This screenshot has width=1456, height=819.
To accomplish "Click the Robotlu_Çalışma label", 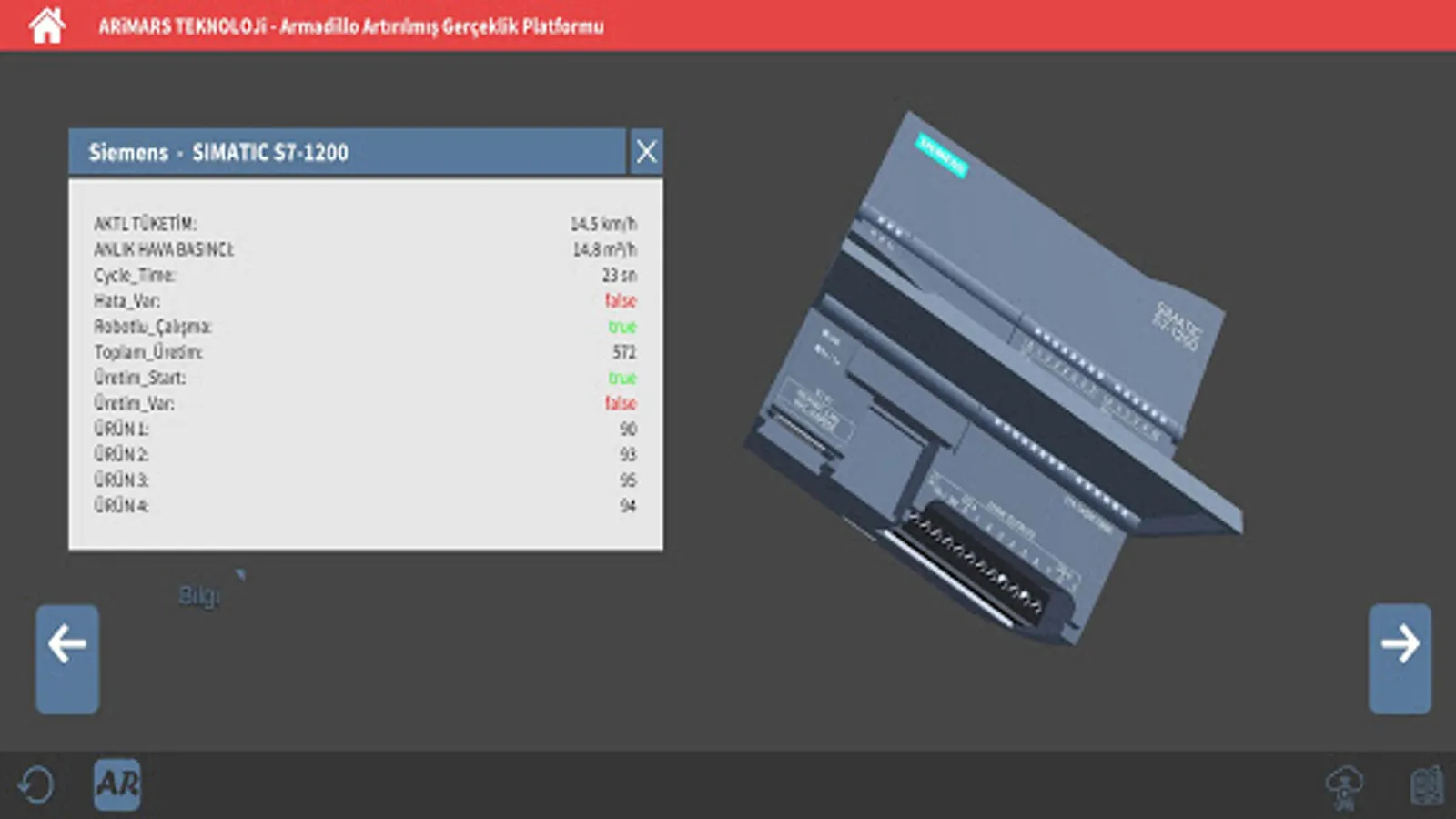I will 153,326.
